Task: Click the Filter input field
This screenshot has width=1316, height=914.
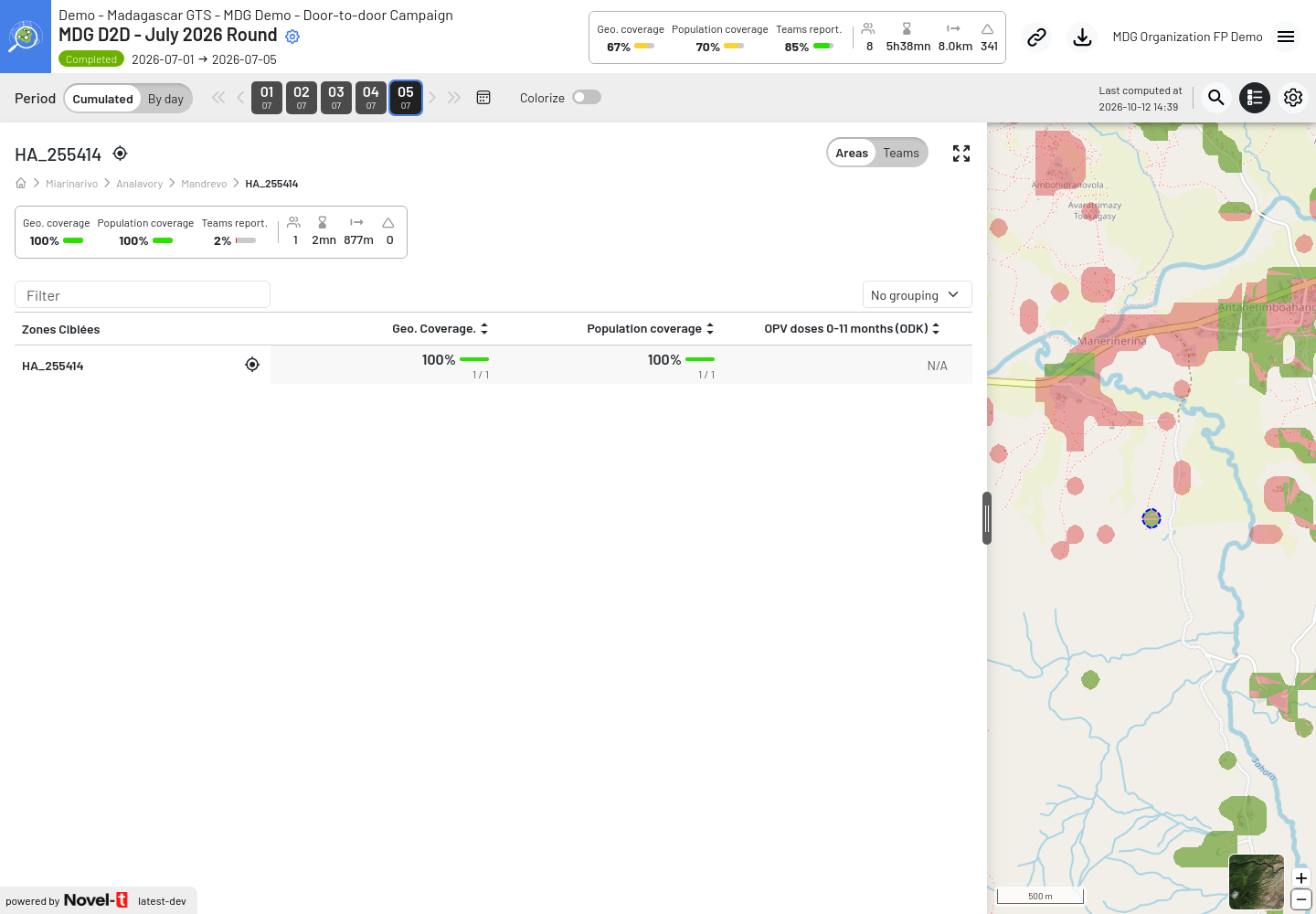Action: (x=143, y=295)
